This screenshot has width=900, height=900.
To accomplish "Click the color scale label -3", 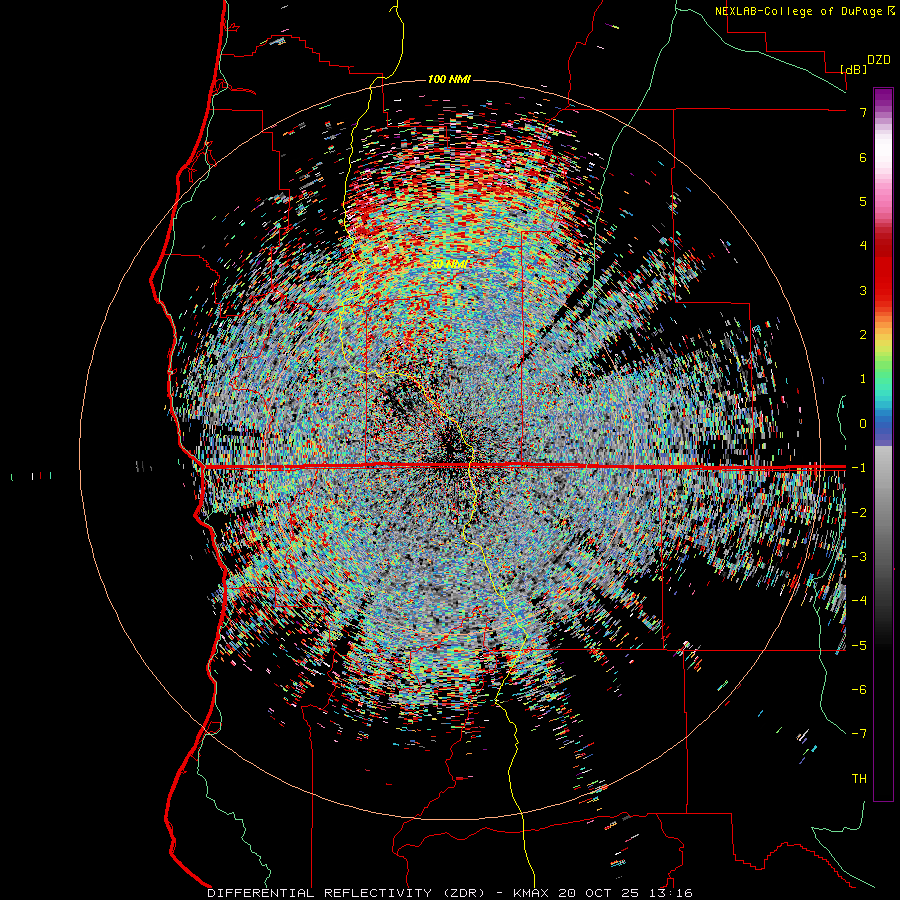I will (x=859, y=556).
